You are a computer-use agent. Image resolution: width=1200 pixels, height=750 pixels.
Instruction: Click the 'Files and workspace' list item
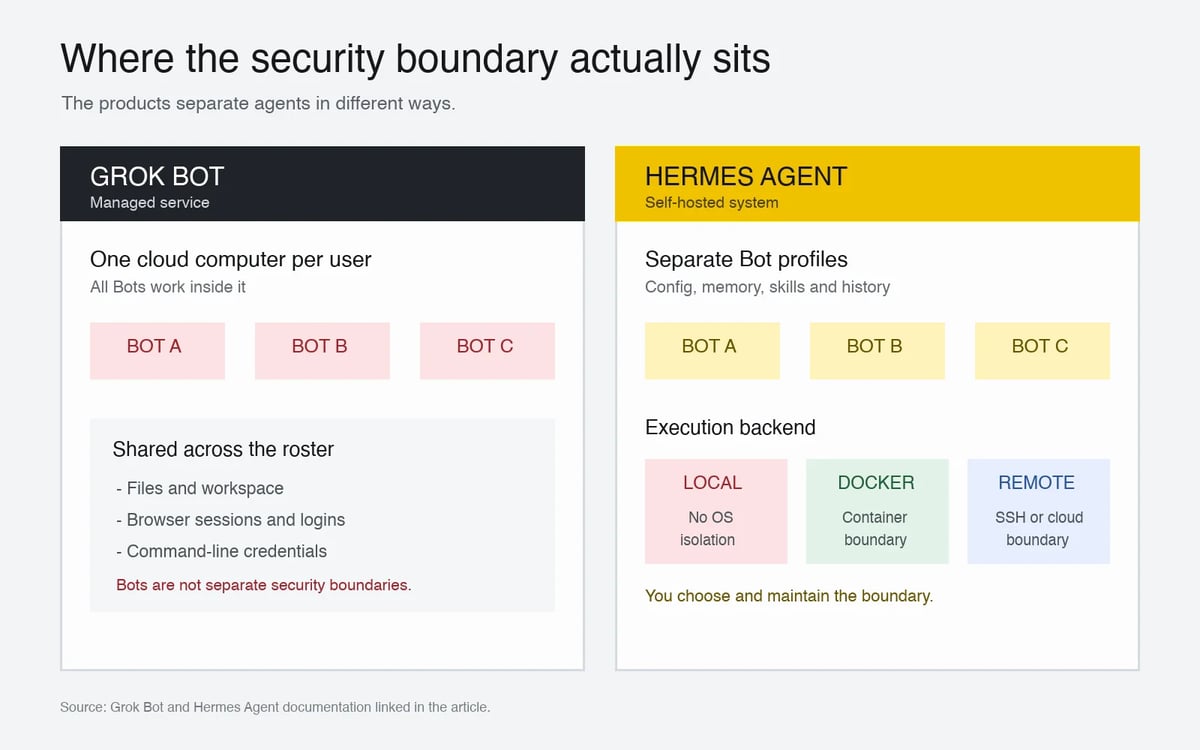coord(200,488)
